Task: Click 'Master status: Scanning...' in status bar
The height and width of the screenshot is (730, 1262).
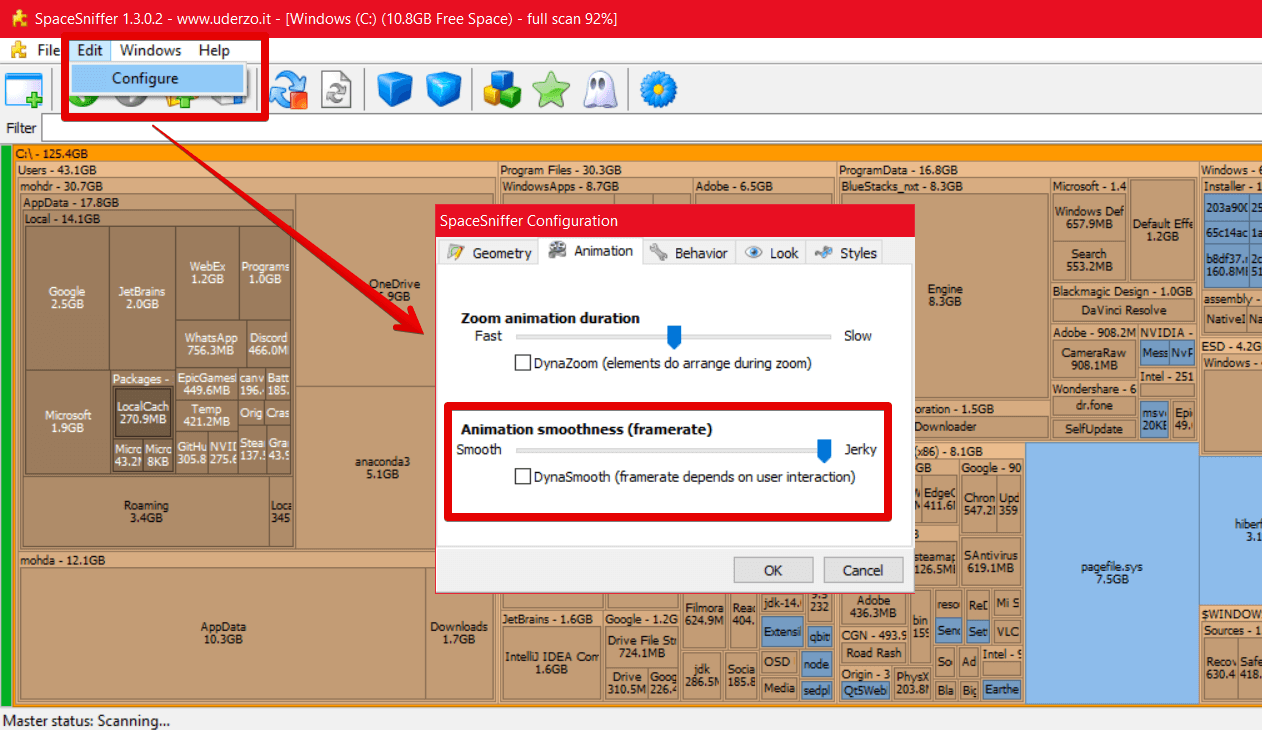Action: pos(87,720)
